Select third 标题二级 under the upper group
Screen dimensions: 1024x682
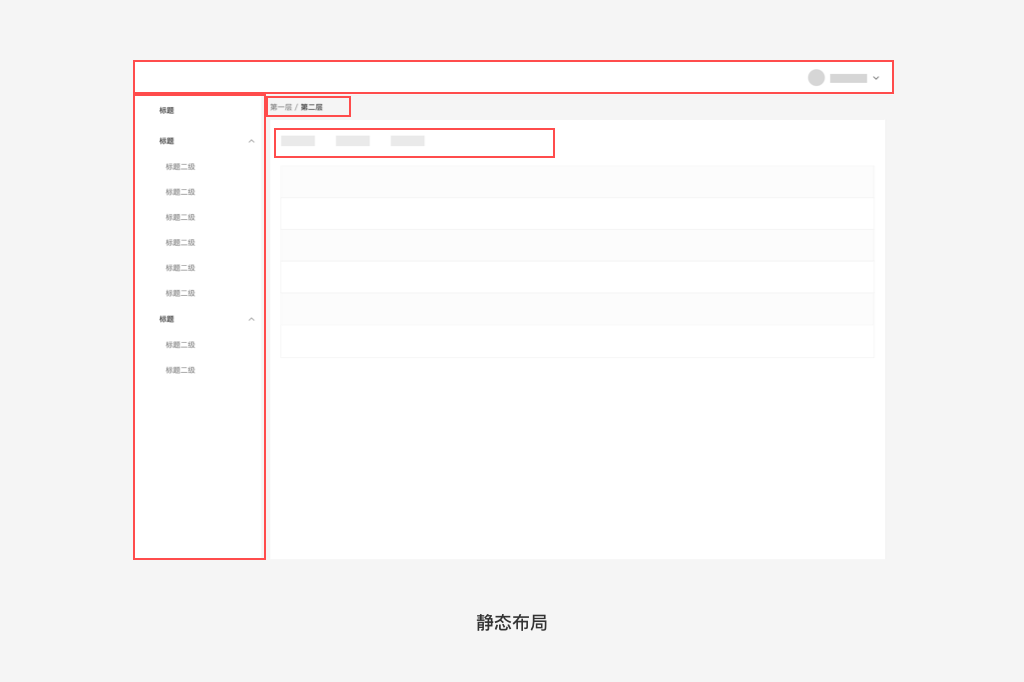(x=180, y=218)
